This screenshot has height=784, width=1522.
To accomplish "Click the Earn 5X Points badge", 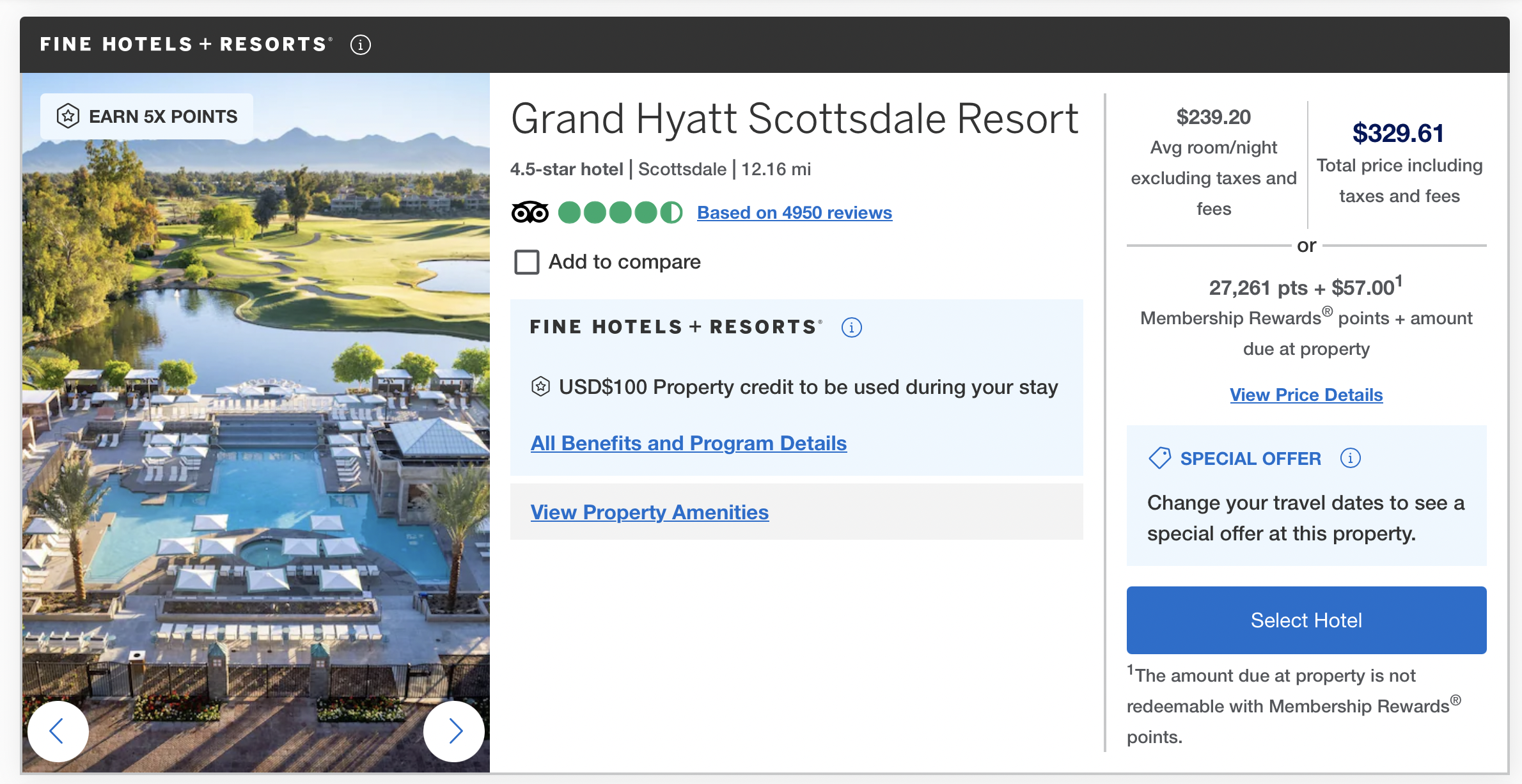I will pyautogui.click(x=147, y=116).
